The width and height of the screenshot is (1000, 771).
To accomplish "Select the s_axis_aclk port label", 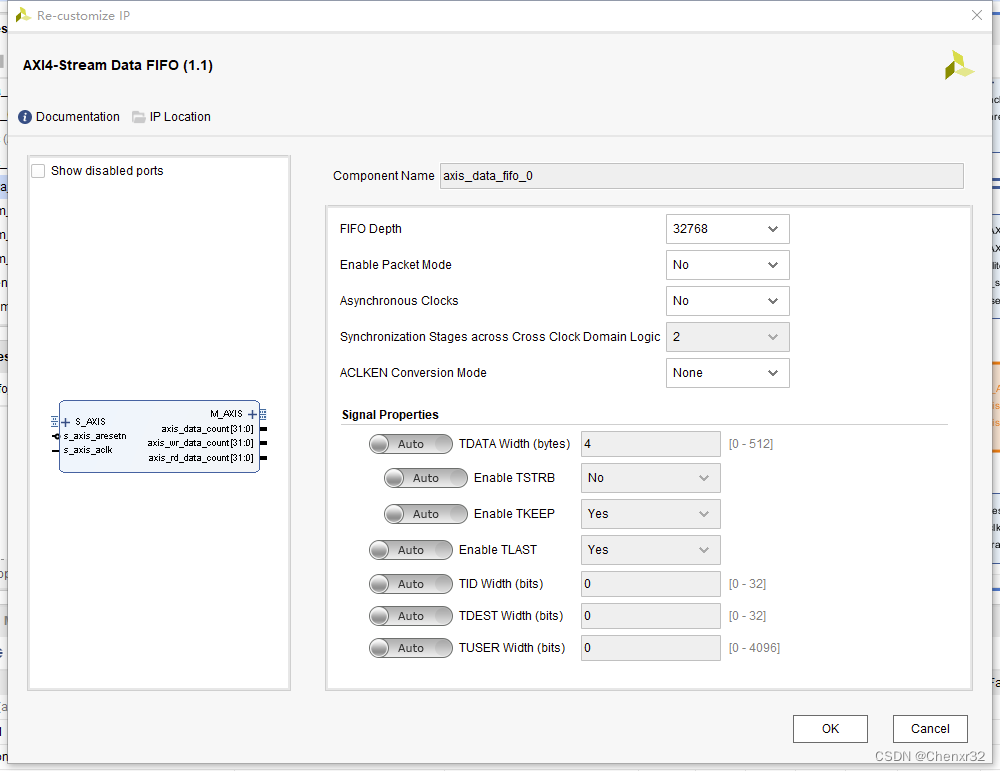I will tap(88, 450).
